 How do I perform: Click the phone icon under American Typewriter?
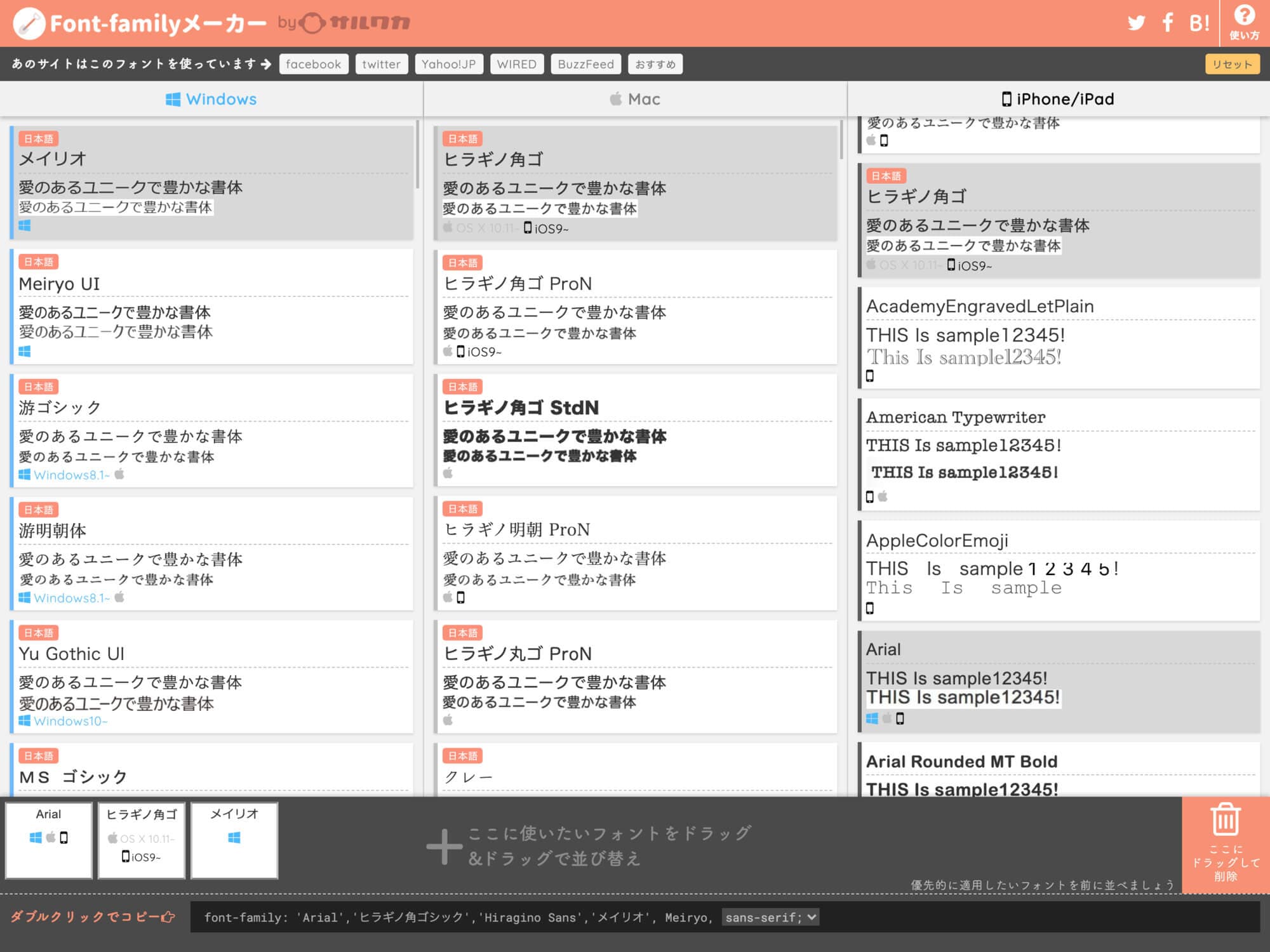[870, 496]
